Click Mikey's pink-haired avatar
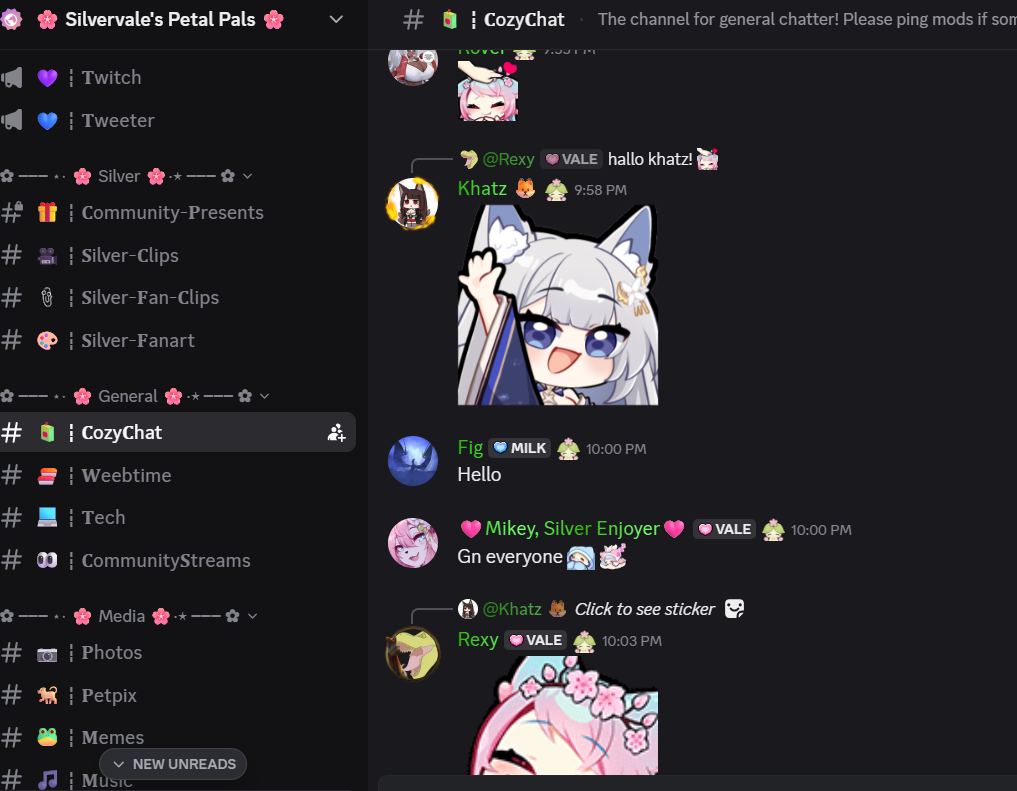 [413, 543]
